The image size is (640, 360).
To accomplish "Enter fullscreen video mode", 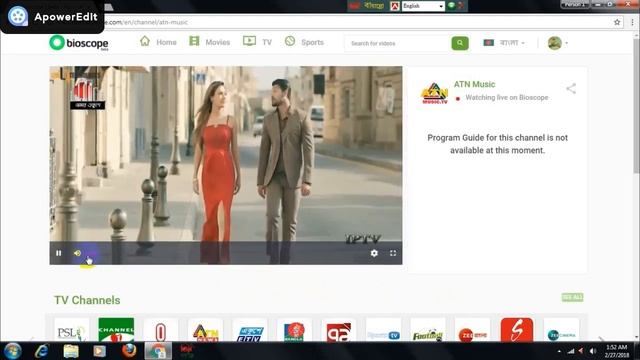I will [x=393, y=253].
